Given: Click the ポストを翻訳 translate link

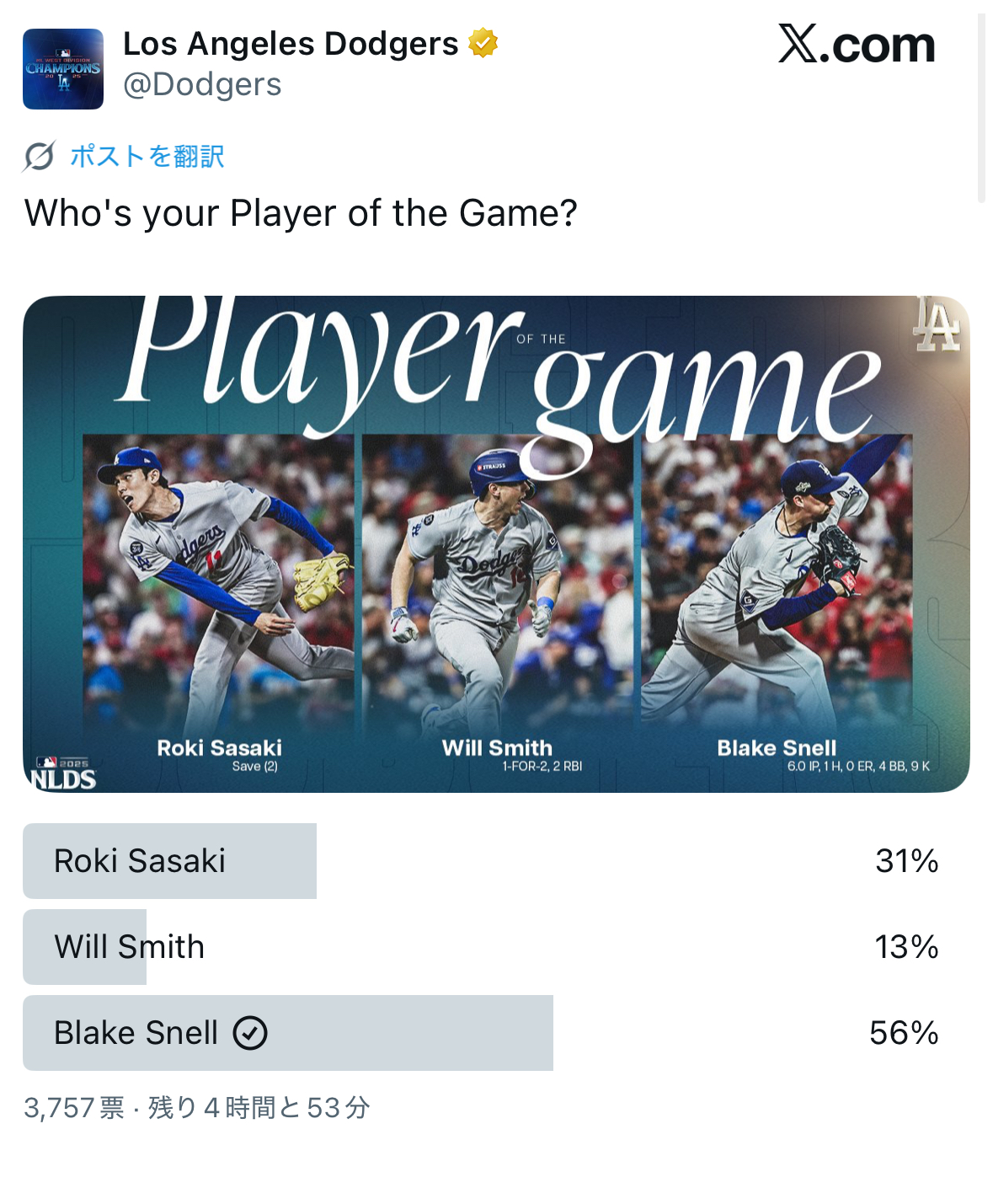Looking at the screenshot, I should (147, 156).
